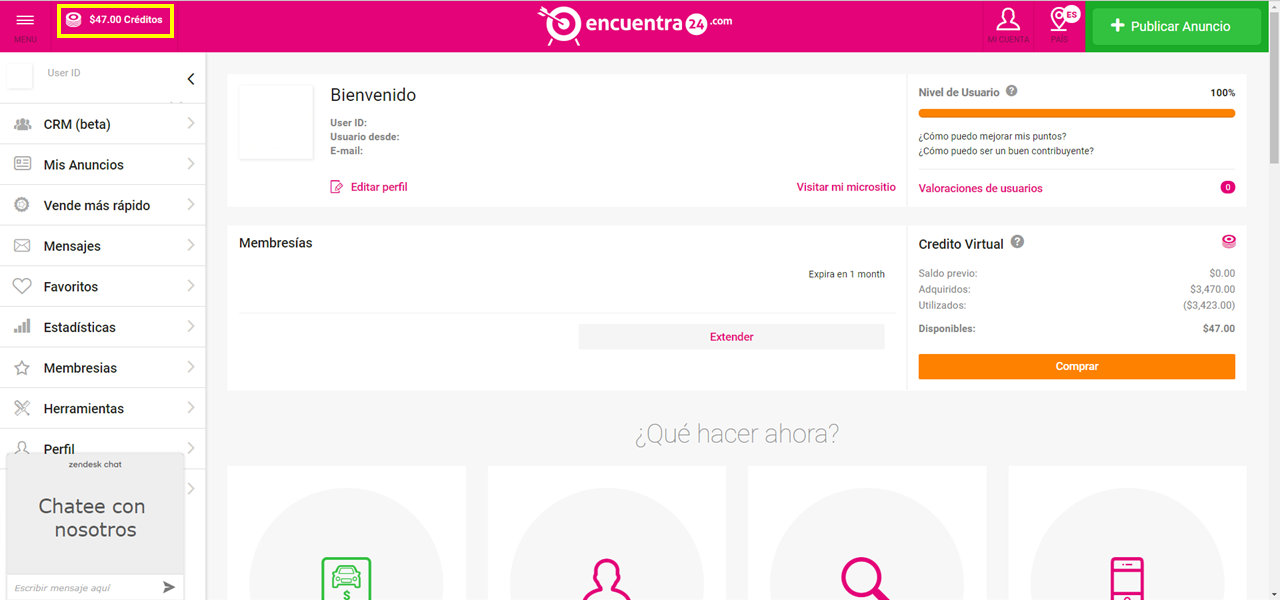The height and width of the screenshot is (600, 1280).
Task: Click Publicar Anuncio button
Action: (1176, 26)
